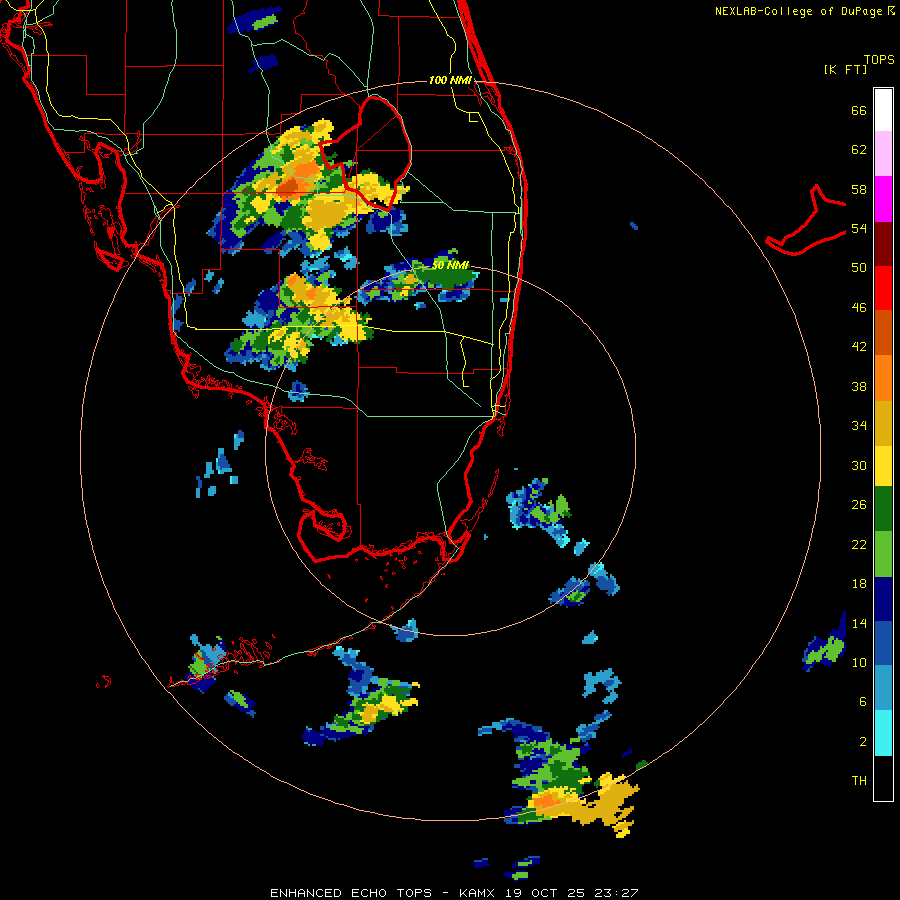Select the medium blue 14 kft legend swatch
This screenshot has width=900, height=900.
pyautogui.click(x=883, y=643)
